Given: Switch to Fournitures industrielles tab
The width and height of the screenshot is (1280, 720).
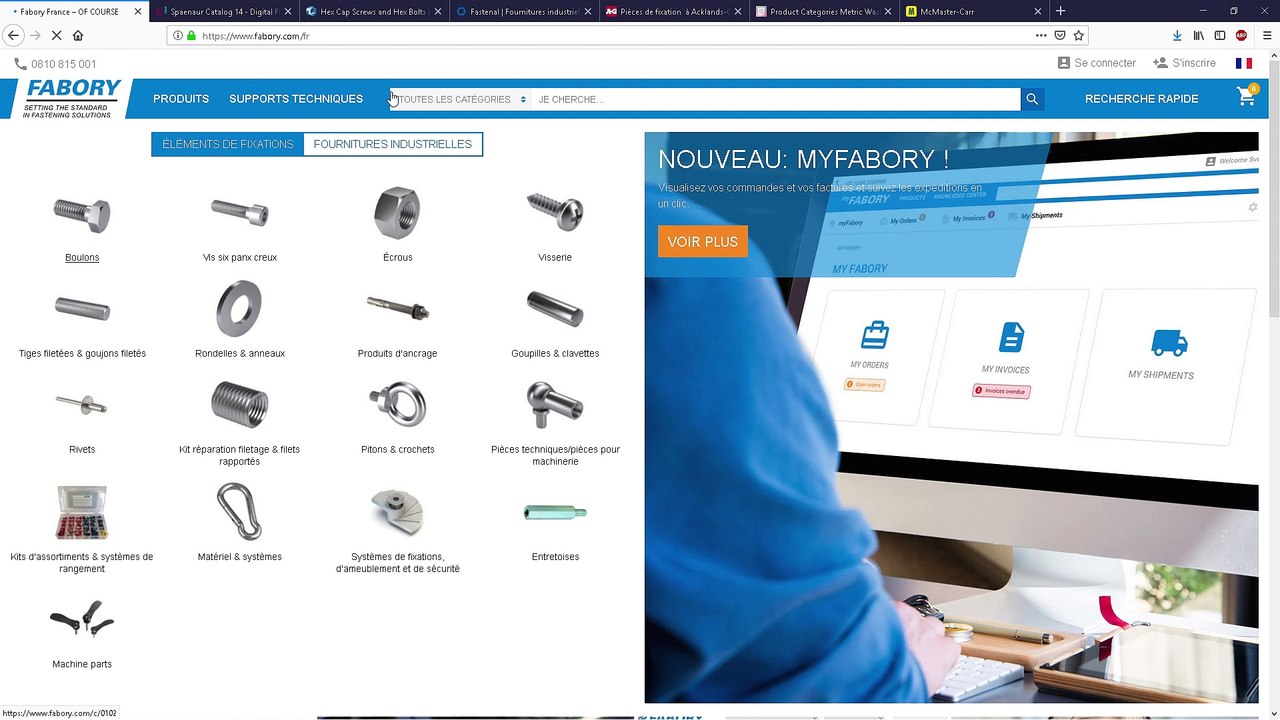Looking at the screenshot, I should pyautogui.click(x=393, y=144).
